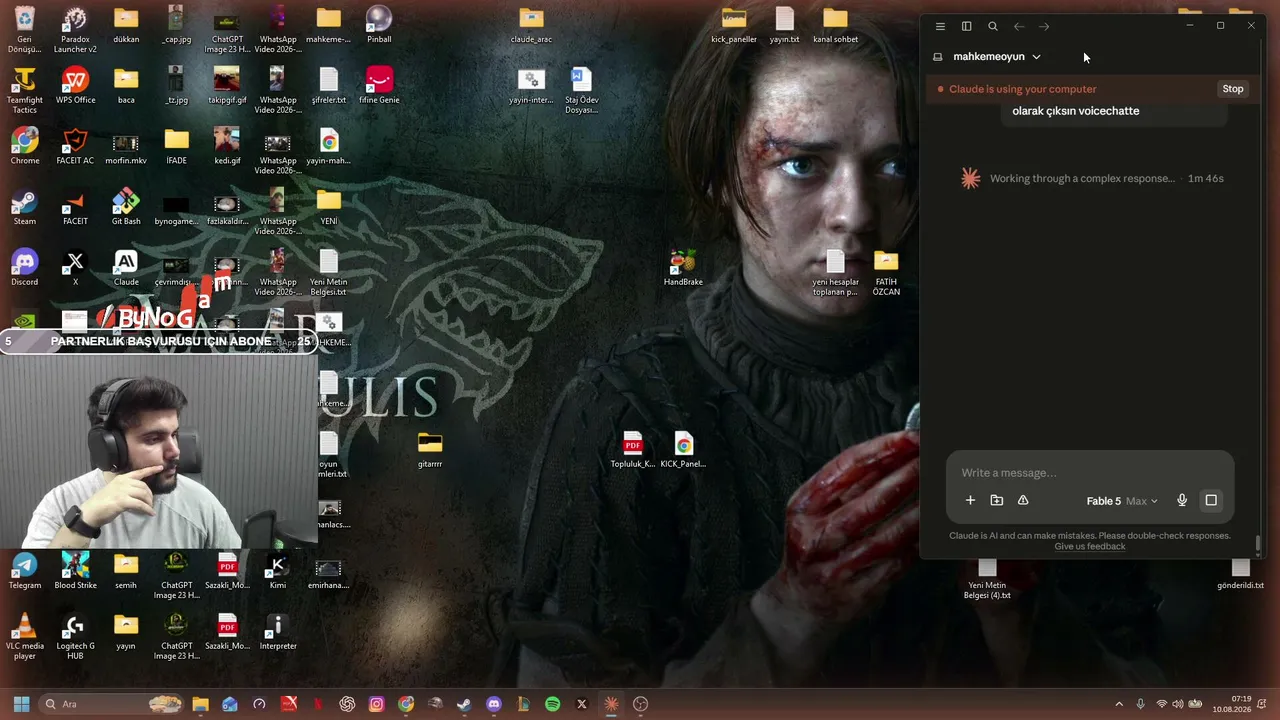This screenshot has width=1280, height=720.
Task: Select the VLC media player desktop icon
Action: (x=25, y=637)
